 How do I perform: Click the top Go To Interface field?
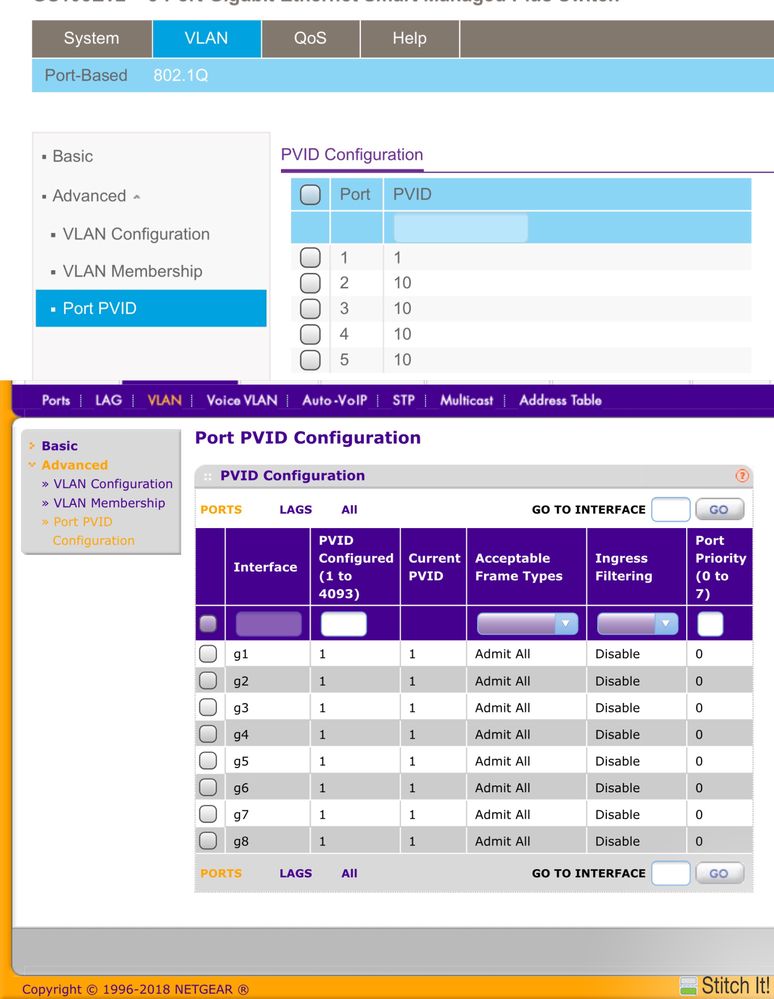(x=670, y=509)
